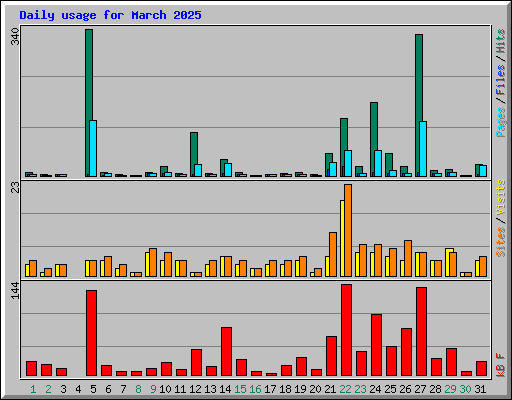Click the y-axis value 144
Image resolution: width=512 pixels, height=400 pixels.
pos(15,290)
